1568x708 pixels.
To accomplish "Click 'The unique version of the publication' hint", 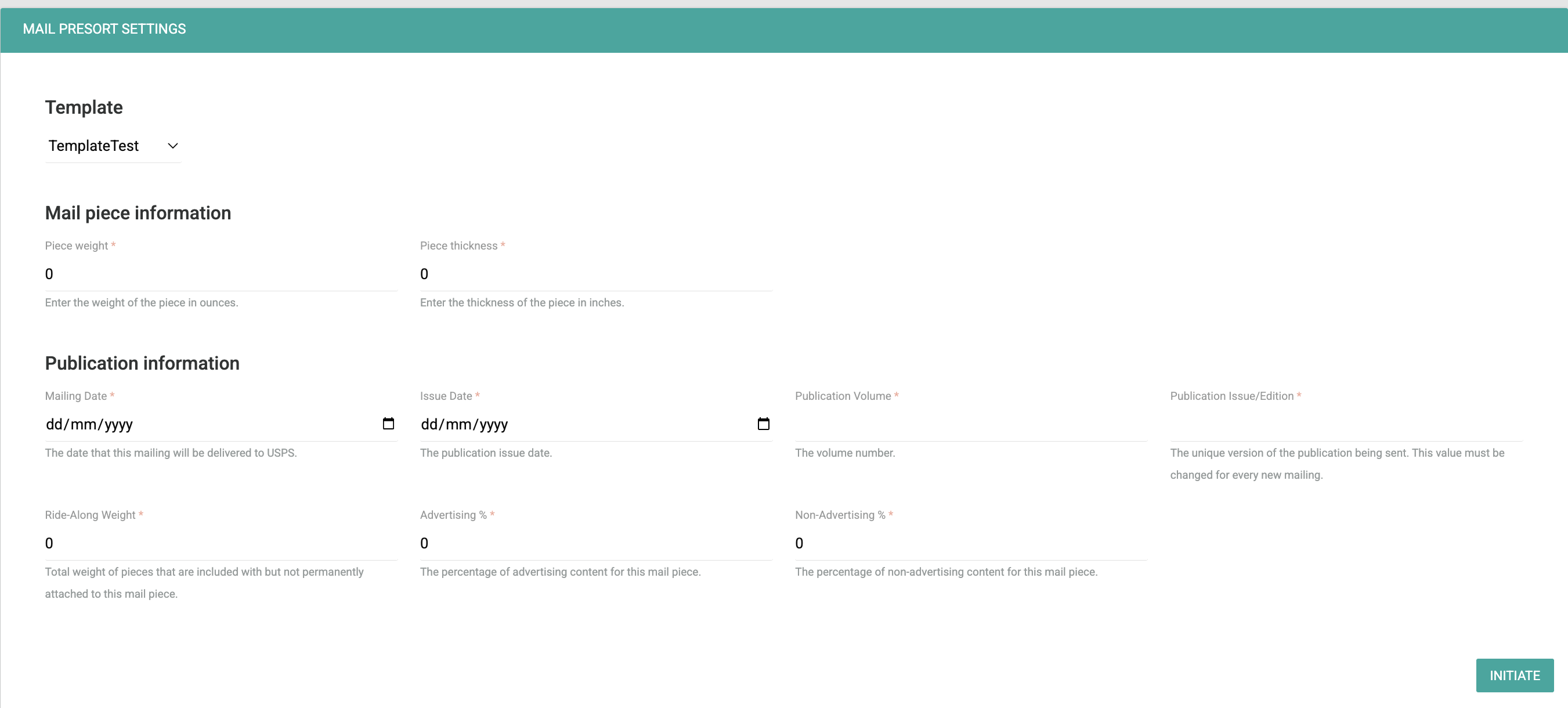I will [x=1336, y=464].
